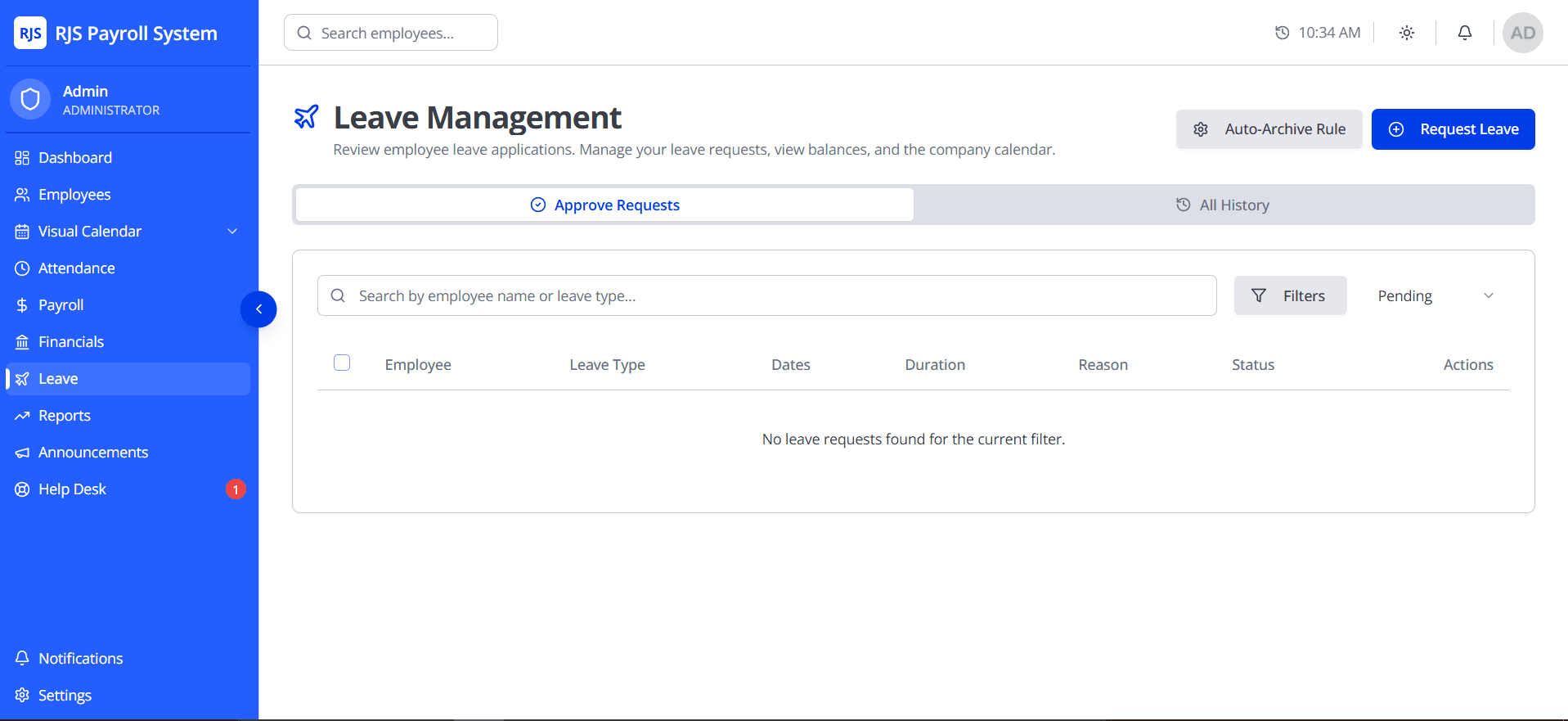Toggle the light/dark theme sun icon
Image resolution: width=1568 pixels, height=721 pixels.
click(x=1407, y=33)
